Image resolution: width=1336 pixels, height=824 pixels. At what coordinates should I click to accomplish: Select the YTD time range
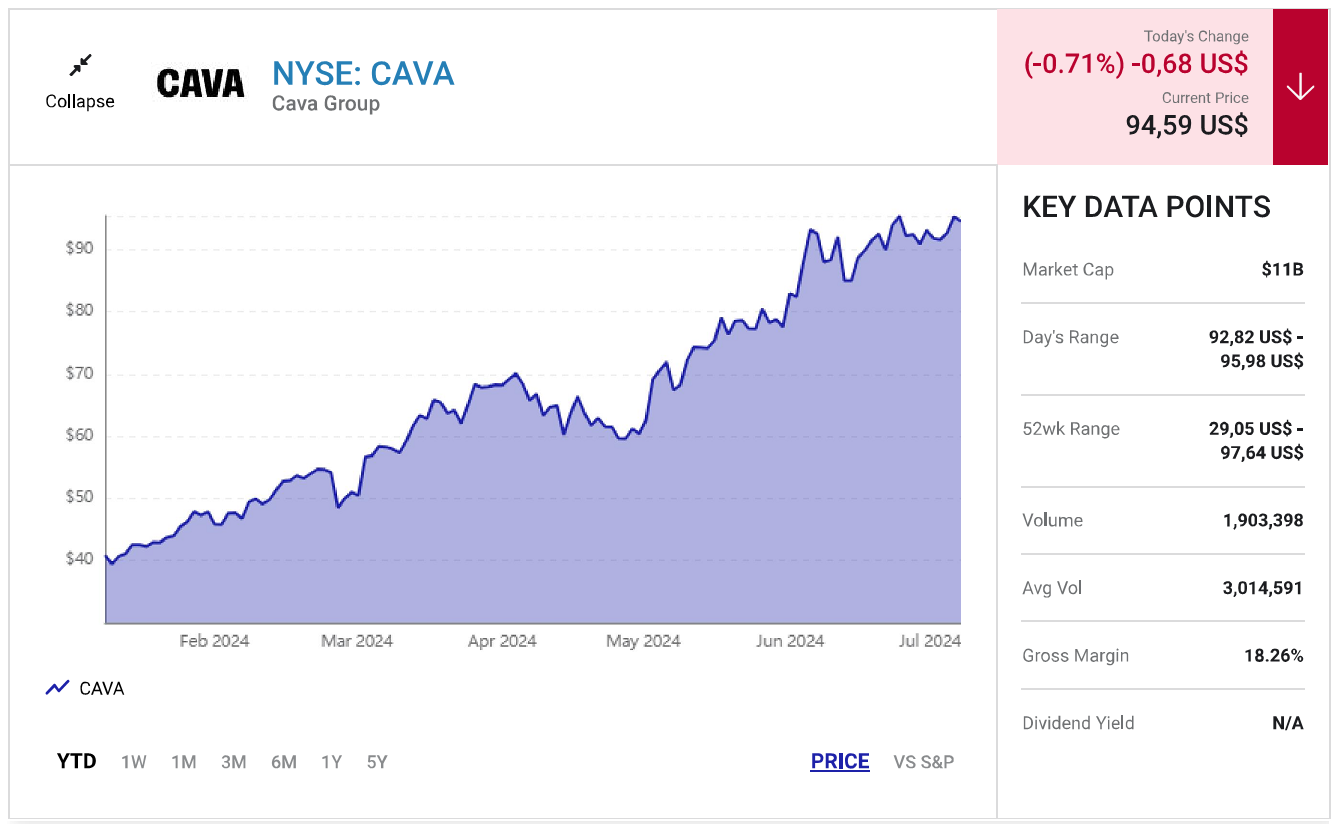coord(76,762)
